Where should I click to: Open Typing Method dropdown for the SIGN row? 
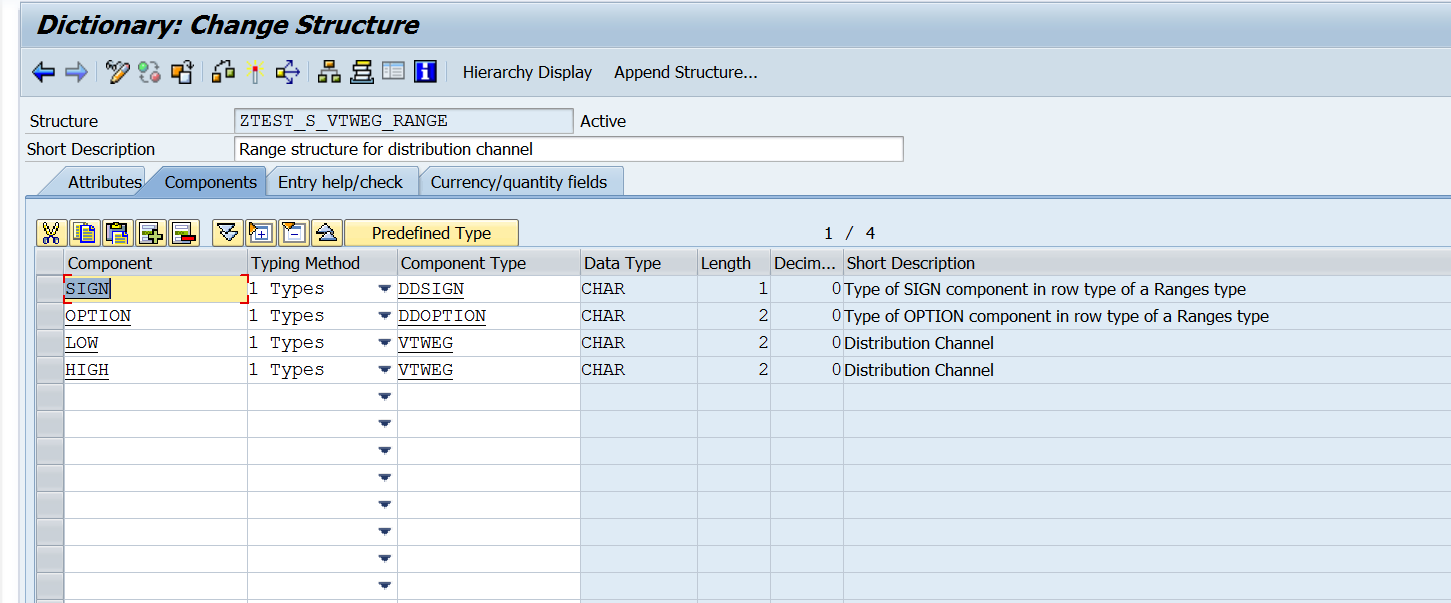point(384,289)
